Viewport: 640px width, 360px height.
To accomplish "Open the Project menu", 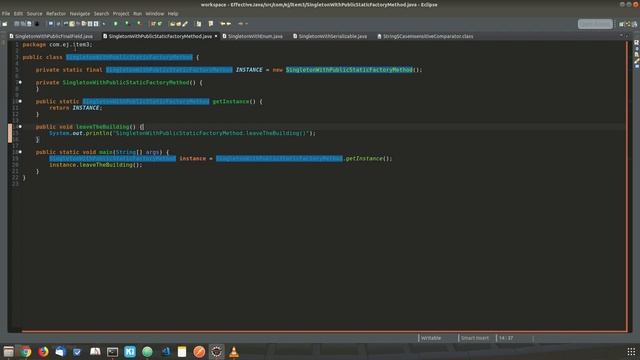I will [121, 13].
